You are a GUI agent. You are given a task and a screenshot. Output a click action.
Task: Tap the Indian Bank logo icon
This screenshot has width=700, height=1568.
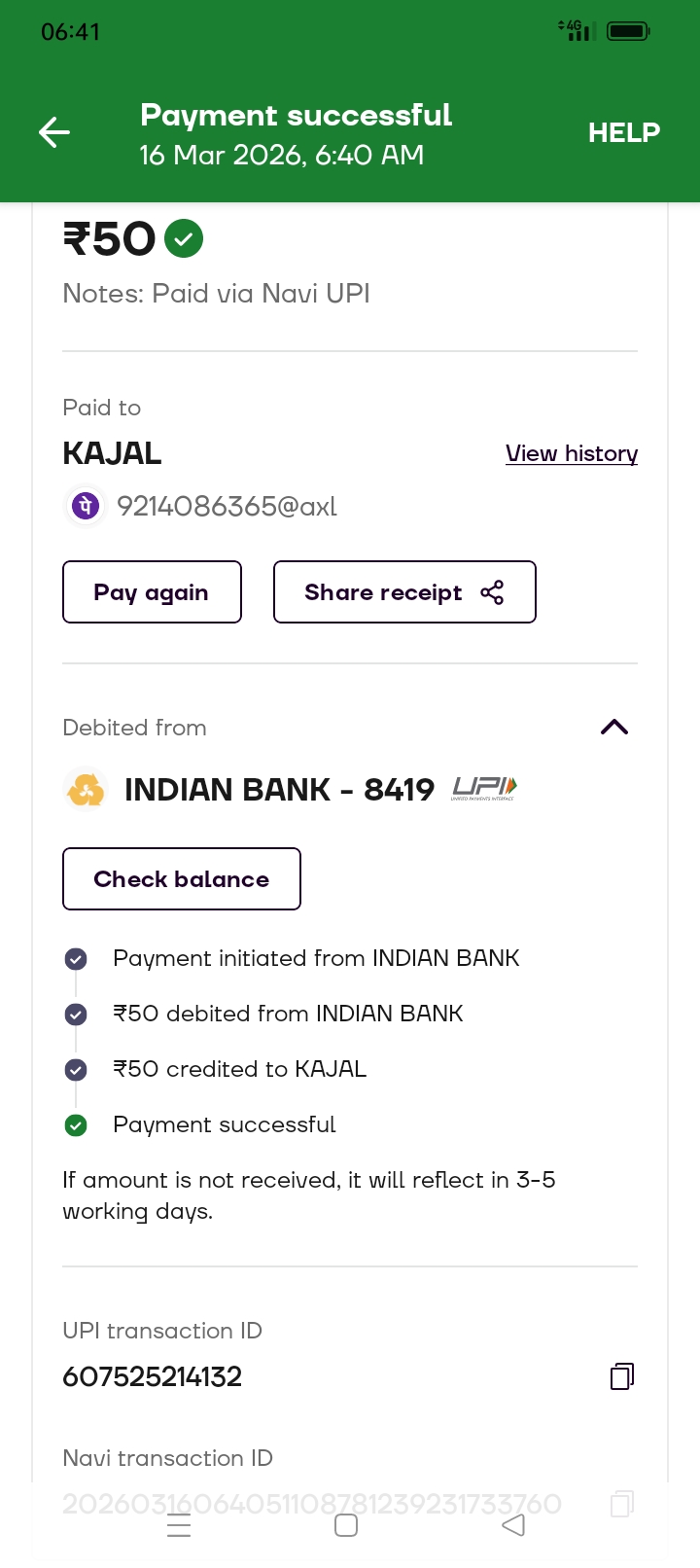click(x=86, y=789)
